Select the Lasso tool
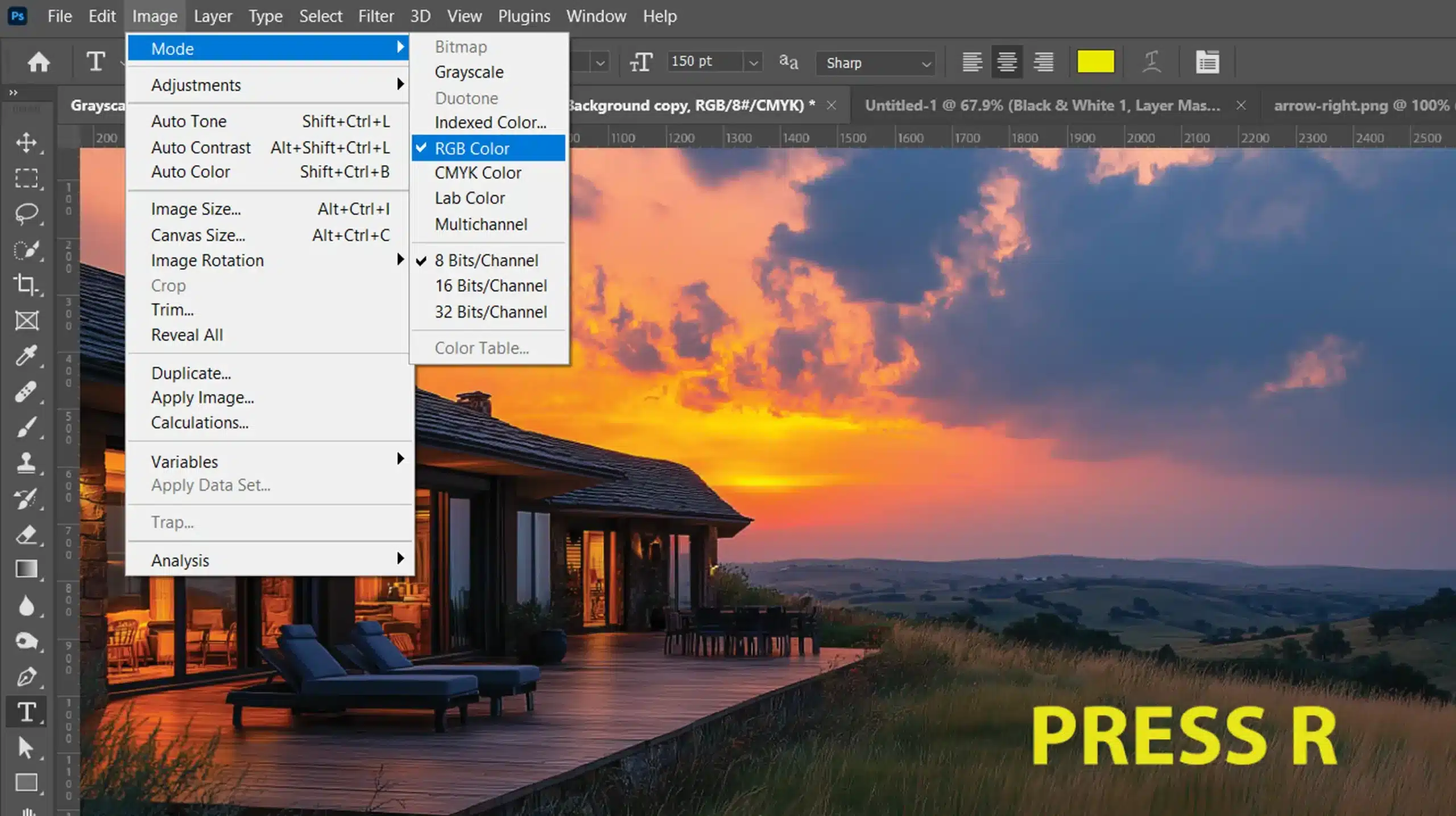The image size is (1456, 816). (x=26, y=214)
